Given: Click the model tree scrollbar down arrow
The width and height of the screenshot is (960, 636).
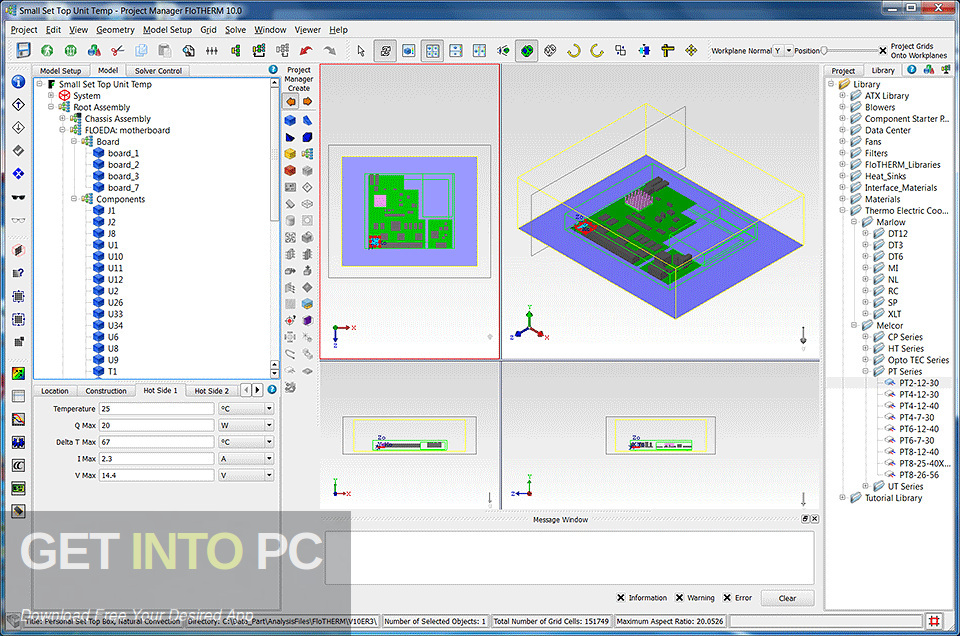Looking at the screenshot, I should click(274, 373).
